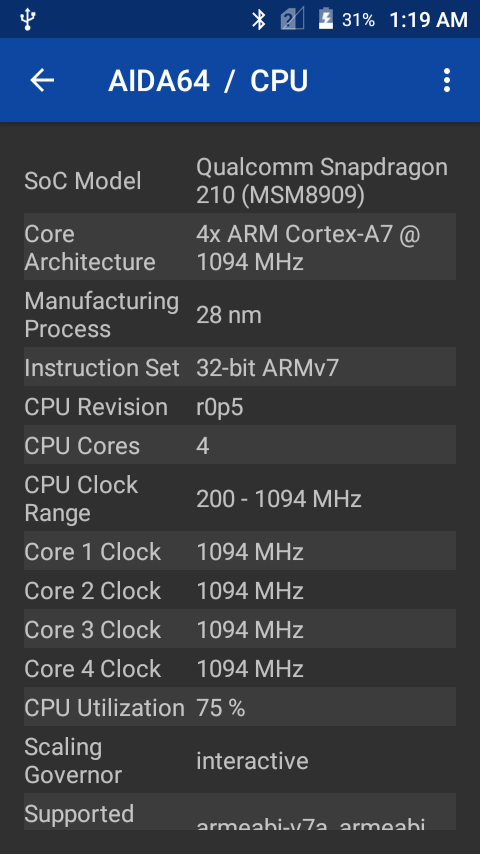Tap the SIM signal status icon
Screen dimensions: 480x854
(292, 20)
